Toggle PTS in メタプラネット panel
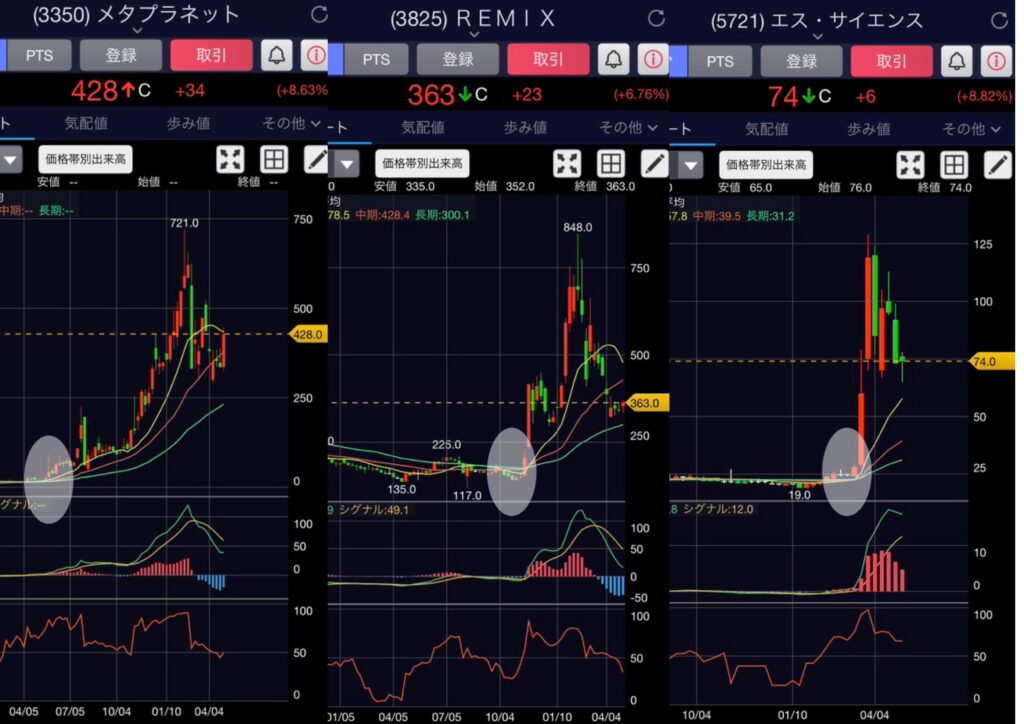Screen dimensions: 1024x724 click(x=39, y=55)
